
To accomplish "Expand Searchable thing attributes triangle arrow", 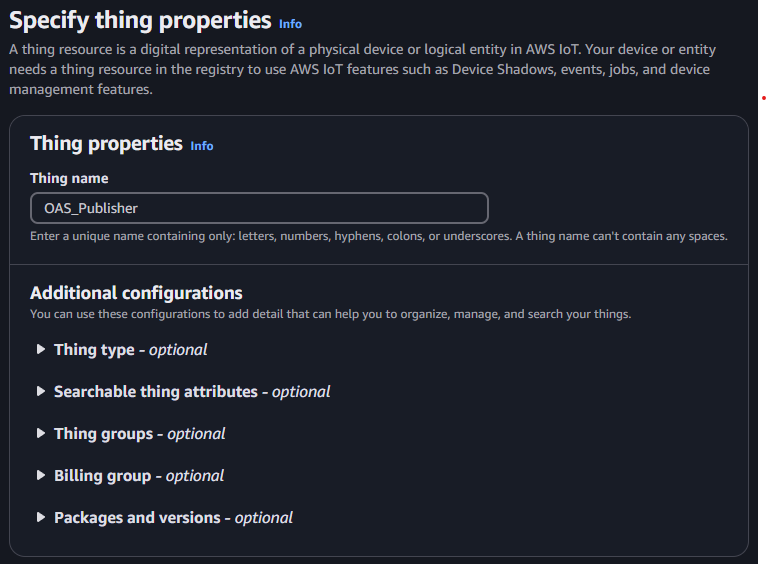I will pyautogui.click(x=41, y=391).
